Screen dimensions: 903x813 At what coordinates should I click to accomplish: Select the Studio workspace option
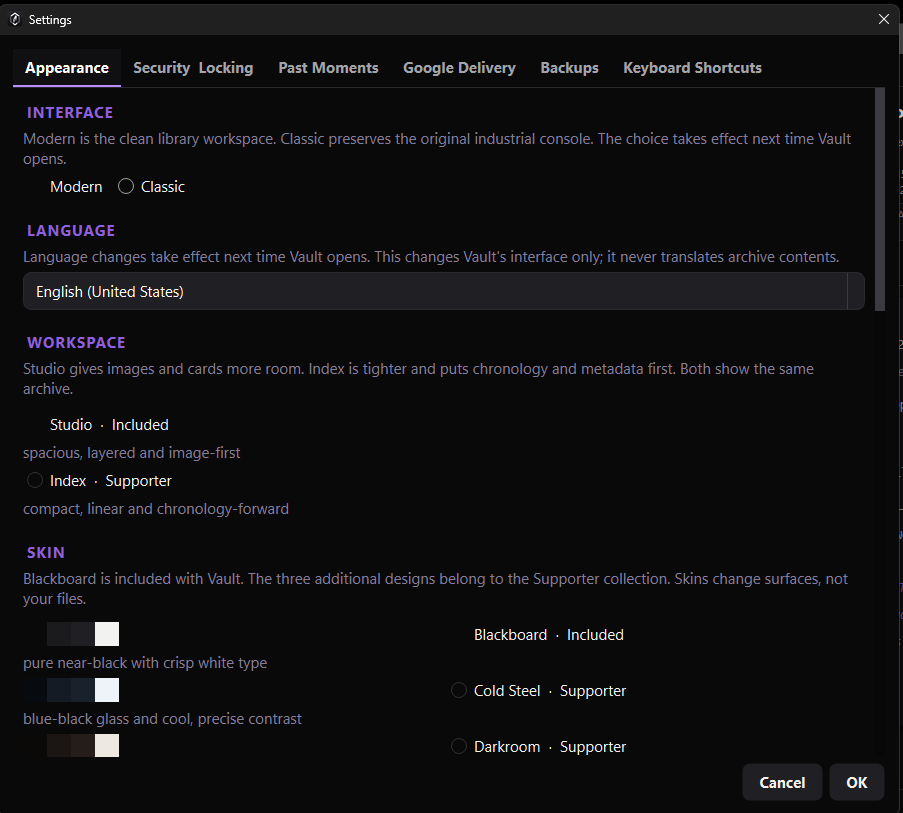pos(98,425)
